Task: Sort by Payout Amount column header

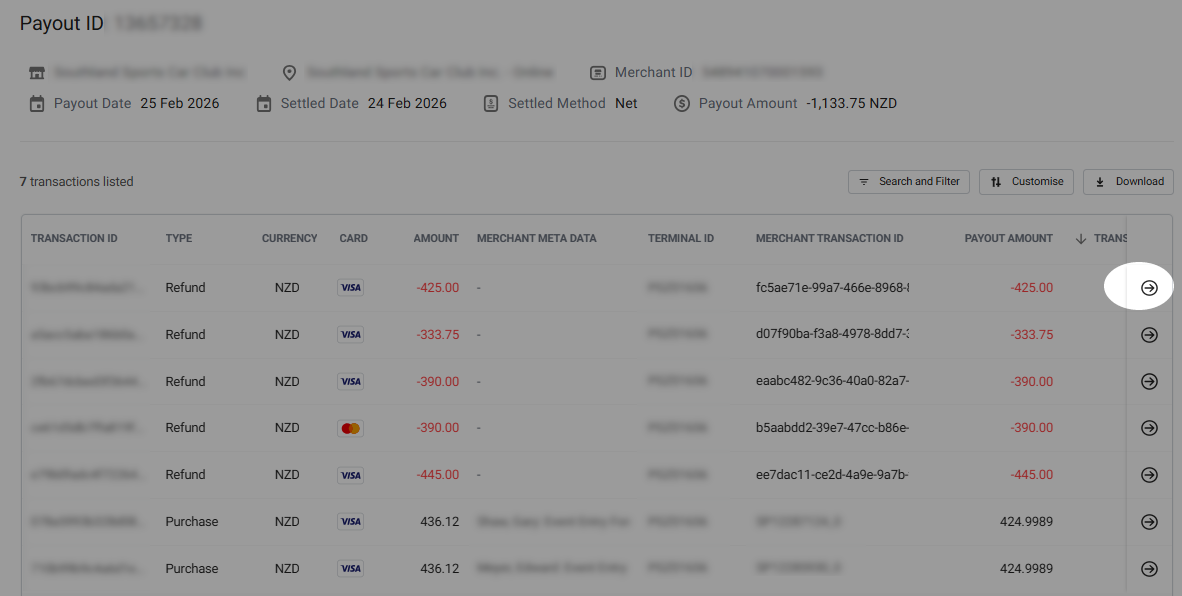Action: click(1009, 238)
